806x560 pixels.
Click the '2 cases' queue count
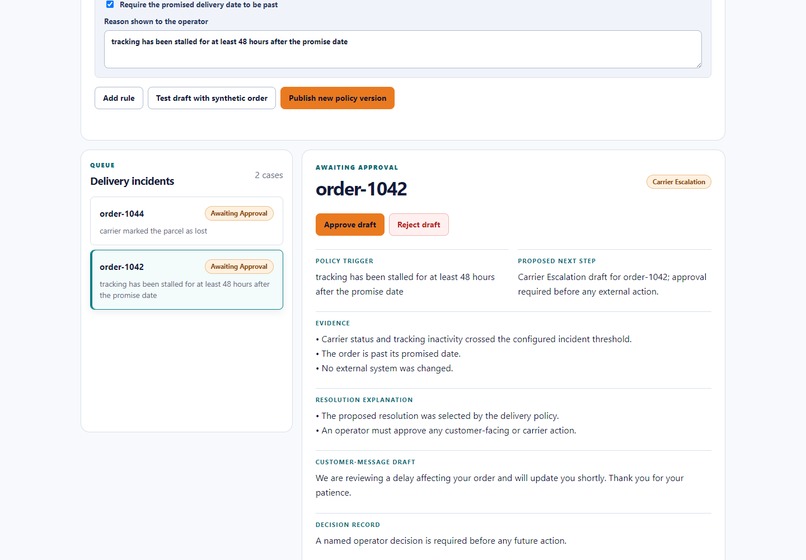pyautogui.click(x=269, y=175)
